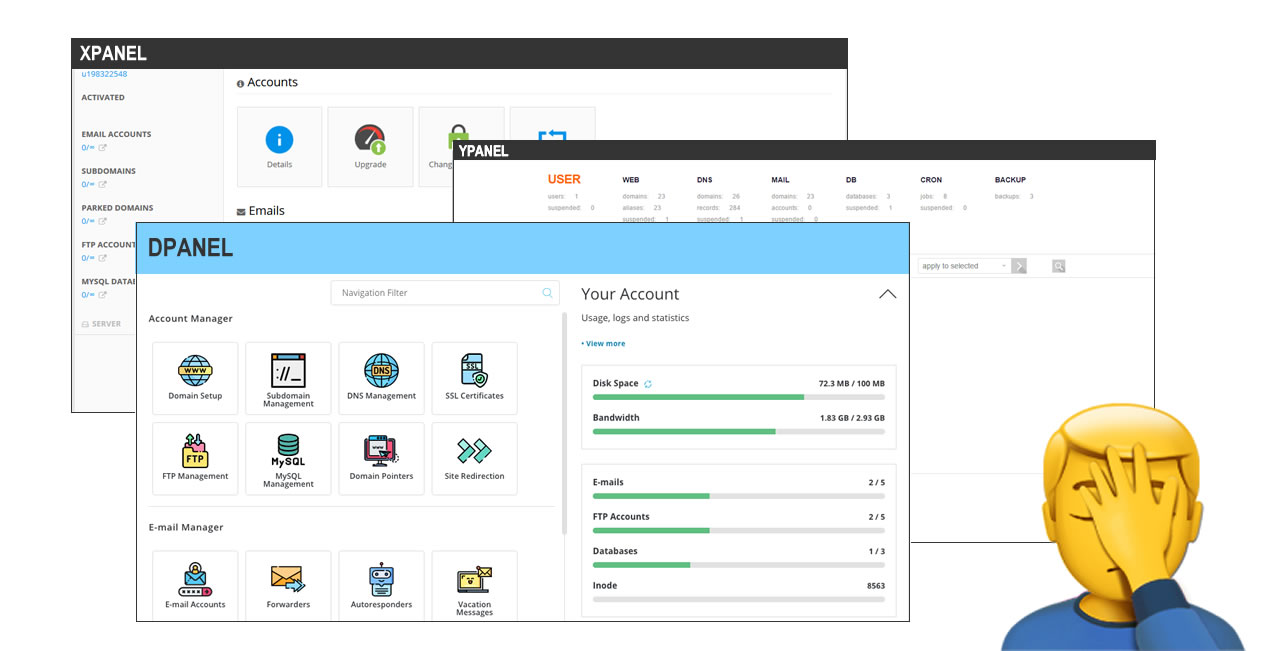Click the magnifier search icon in YPANEL

tap(1059, 266)
